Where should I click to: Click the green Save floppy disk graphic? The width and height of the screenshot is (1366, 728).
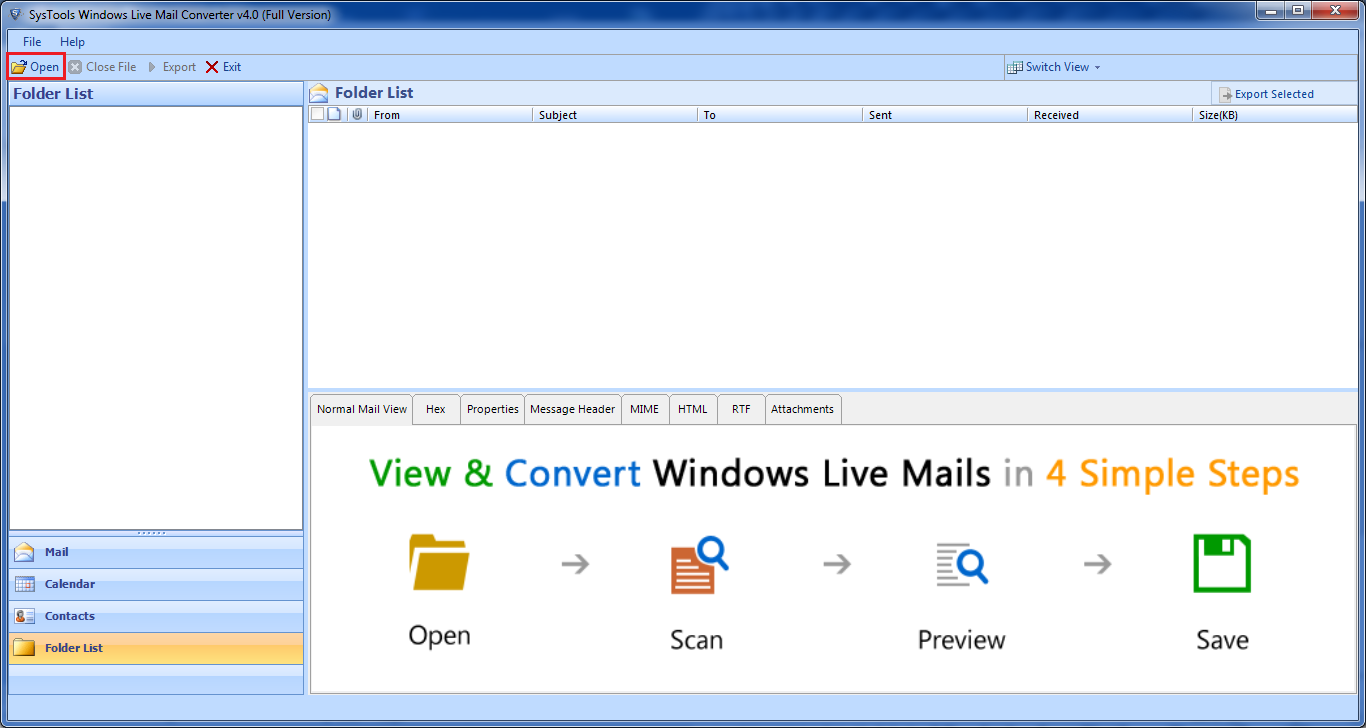click(1222, 563)
